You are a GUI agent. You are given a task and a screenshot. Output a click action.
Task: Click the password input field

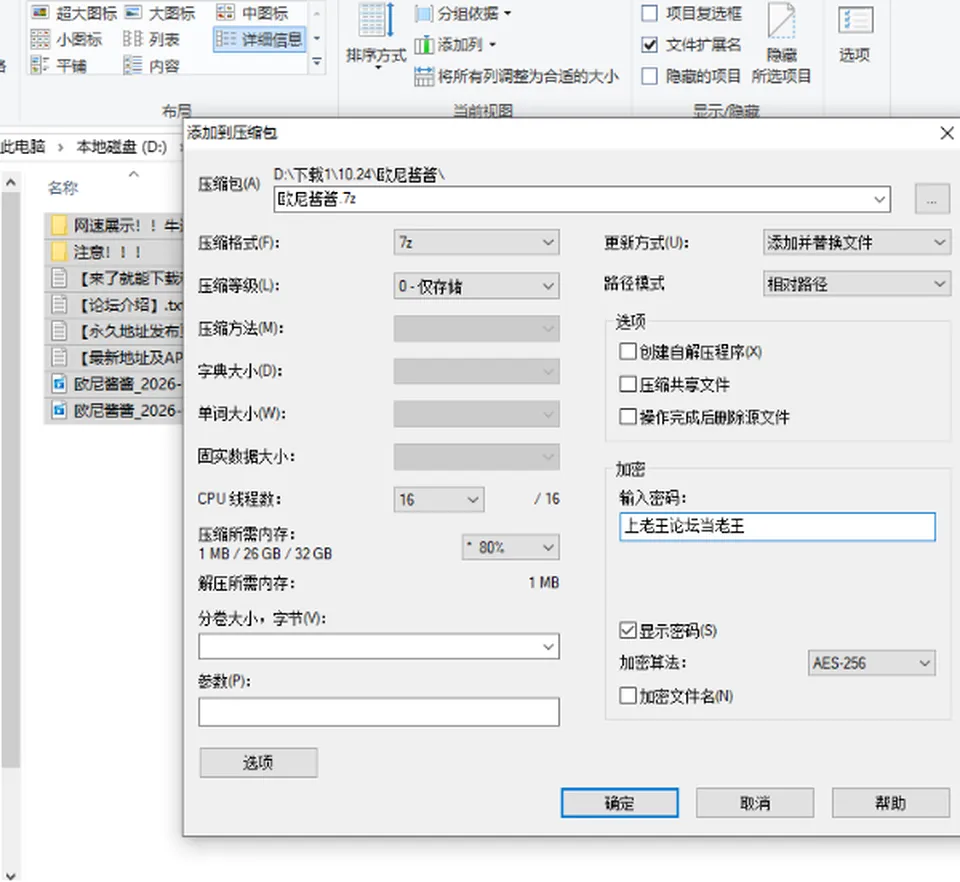[x=777, y=526]
